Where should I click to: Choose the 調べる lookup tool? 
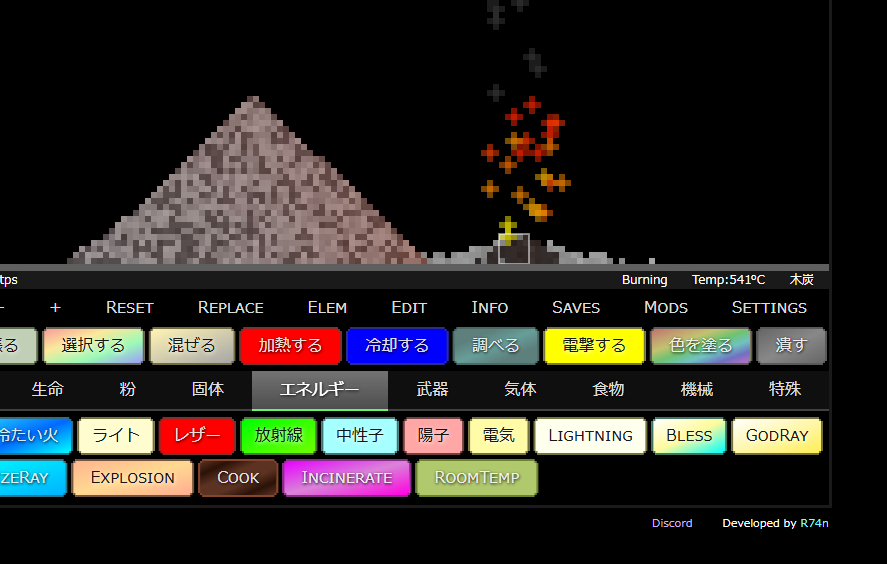pyautogui.click(x=496, y=346)
